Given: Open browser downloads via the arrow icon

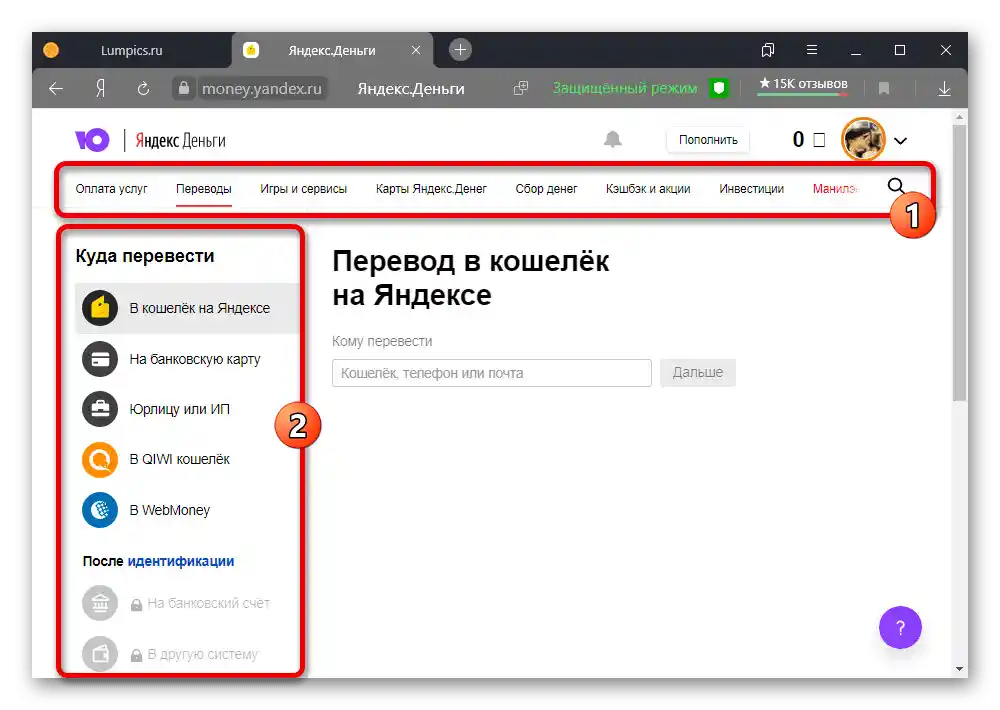Looking at the screenshot, I should tap(944, 88).
